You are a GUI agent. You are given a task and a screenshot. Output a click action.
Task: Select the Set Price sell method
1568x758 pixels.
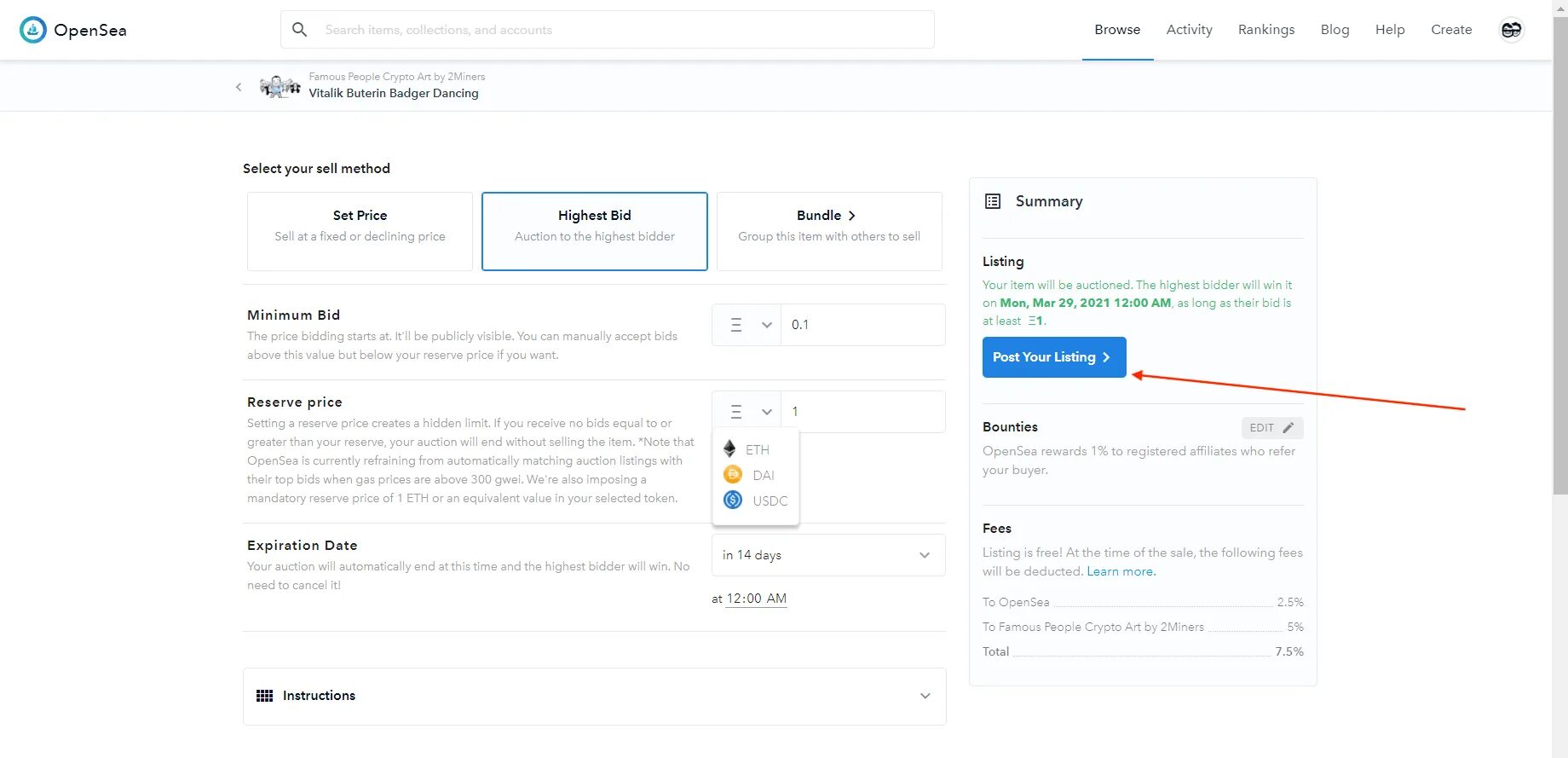(360, 231)
